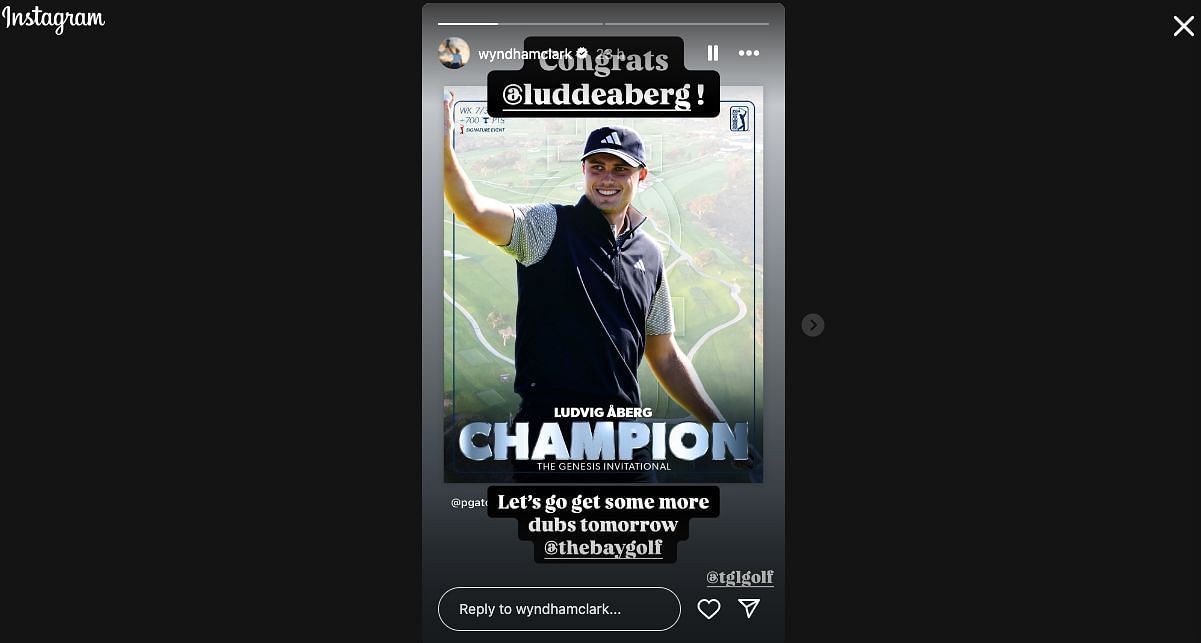Focus the Reply to wyndhamclark field

tap(559, 609)
